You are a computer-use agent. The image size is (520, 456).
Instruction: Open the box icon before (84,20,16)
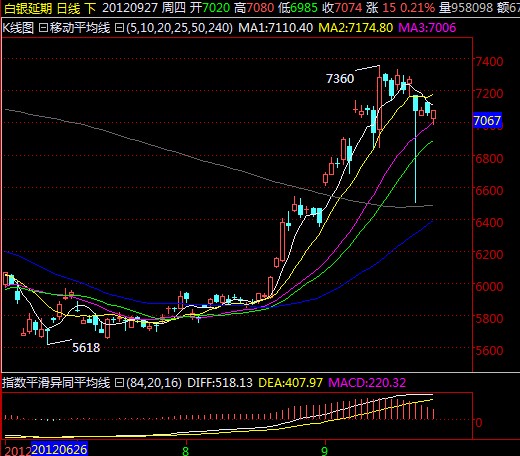pyautogui.click(x=119, y=383)
